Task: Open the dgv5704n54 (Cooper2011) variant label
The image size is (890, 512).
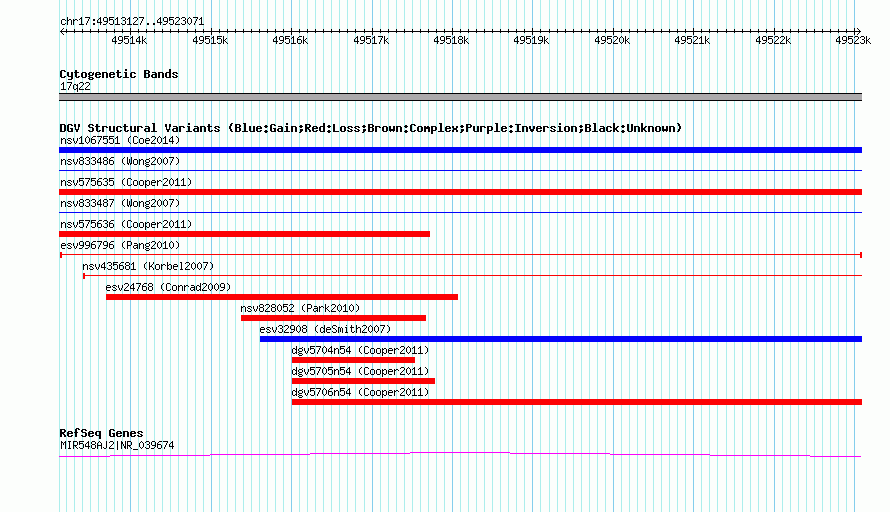Action: click(360, 350)
